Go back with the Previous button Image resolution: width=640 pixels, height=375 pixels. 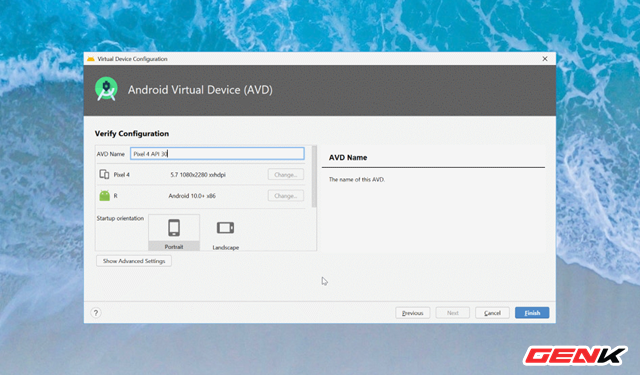click(412, 313)
